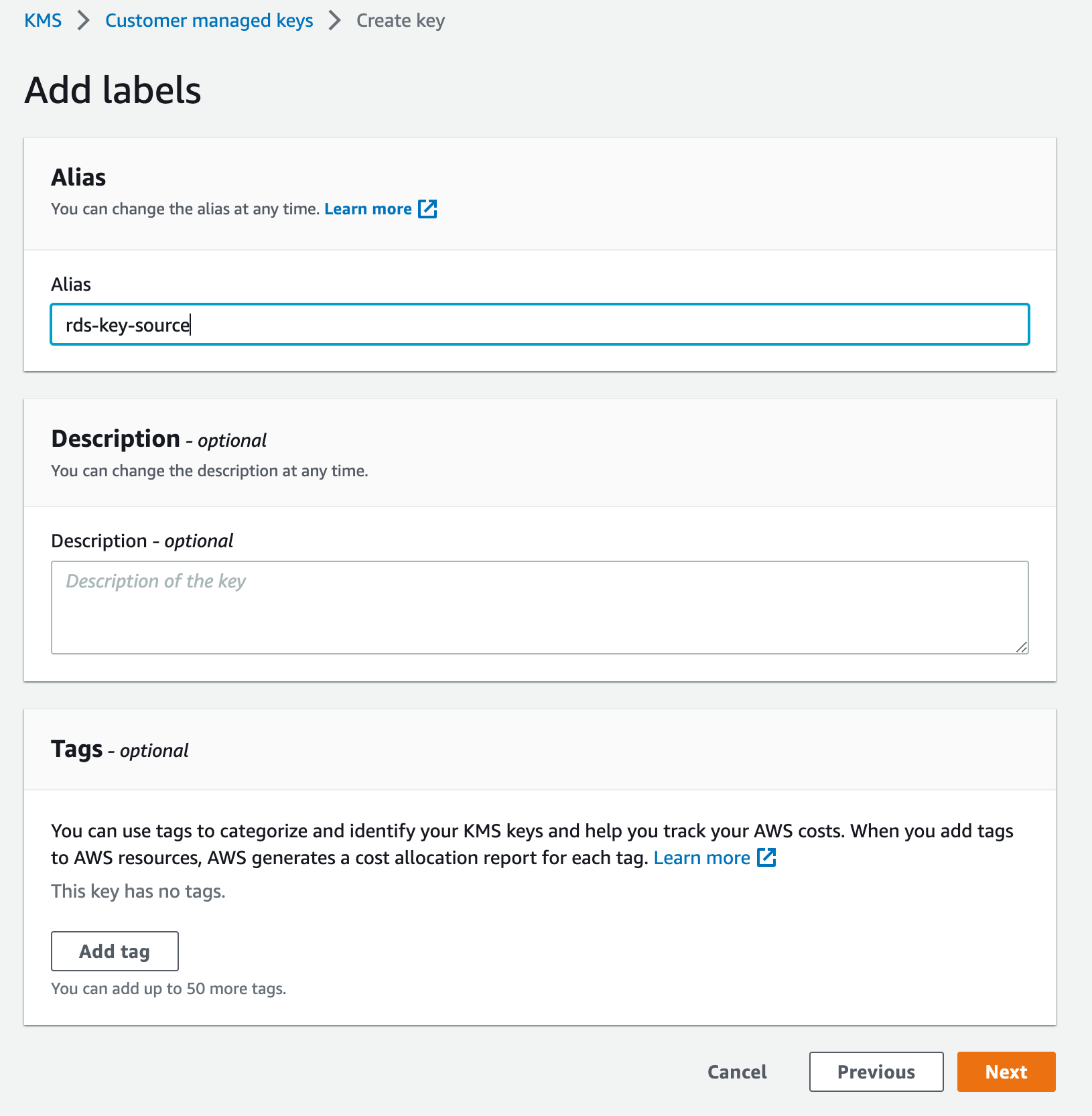Screen dimensions: 1092x1116
Task: Click the orange Next button
Action: 1006,1072
